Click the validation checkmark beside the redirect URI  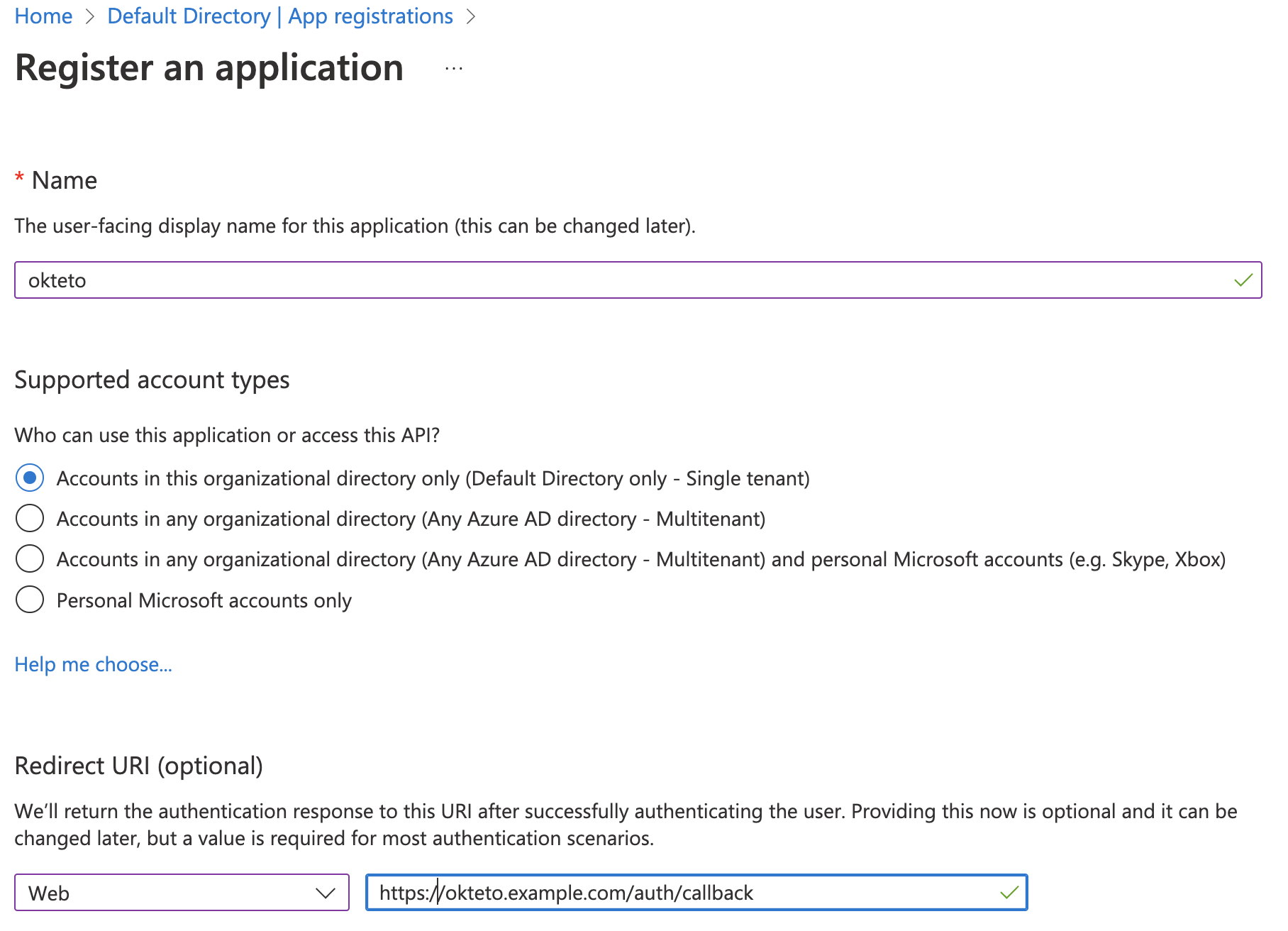1009,893
